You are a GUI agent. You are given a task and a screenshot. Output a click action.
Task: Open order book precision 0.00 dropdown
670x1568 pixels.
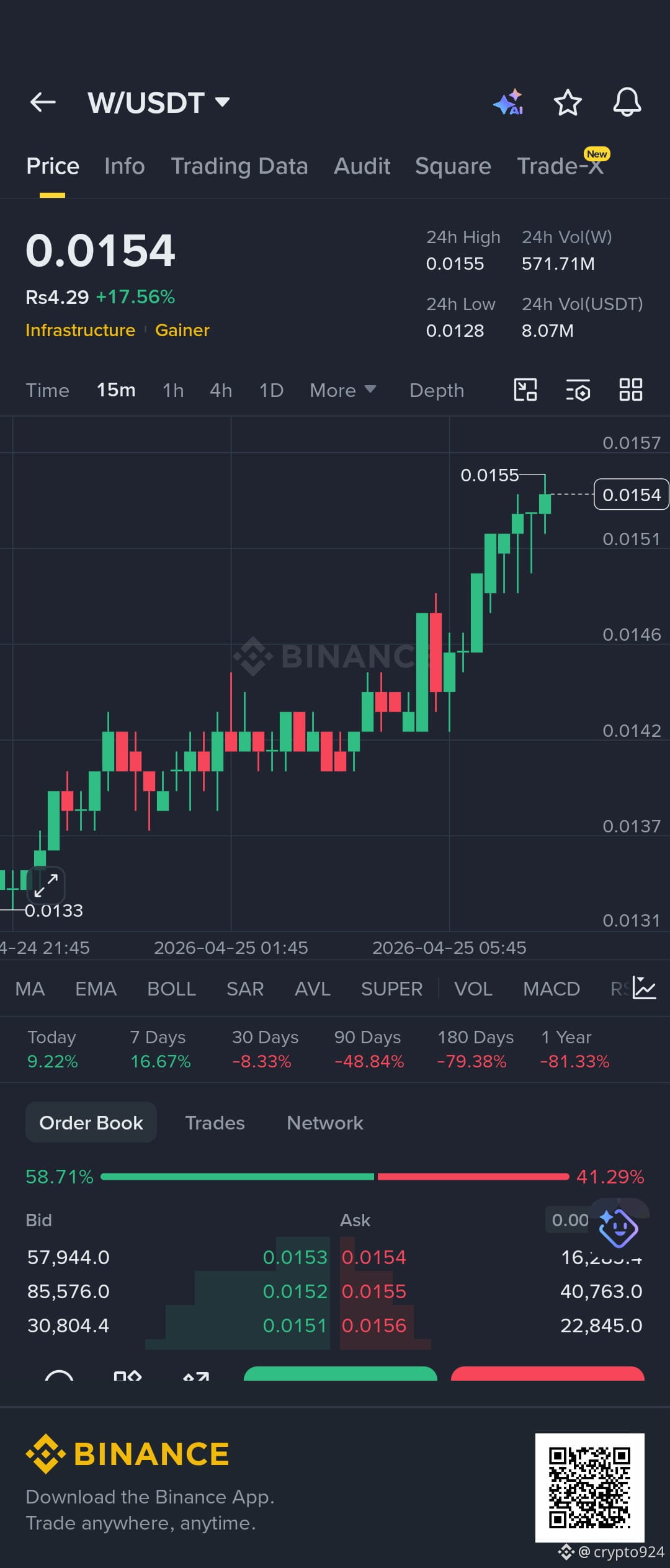pyautogui.click(x=570, y=1220)
